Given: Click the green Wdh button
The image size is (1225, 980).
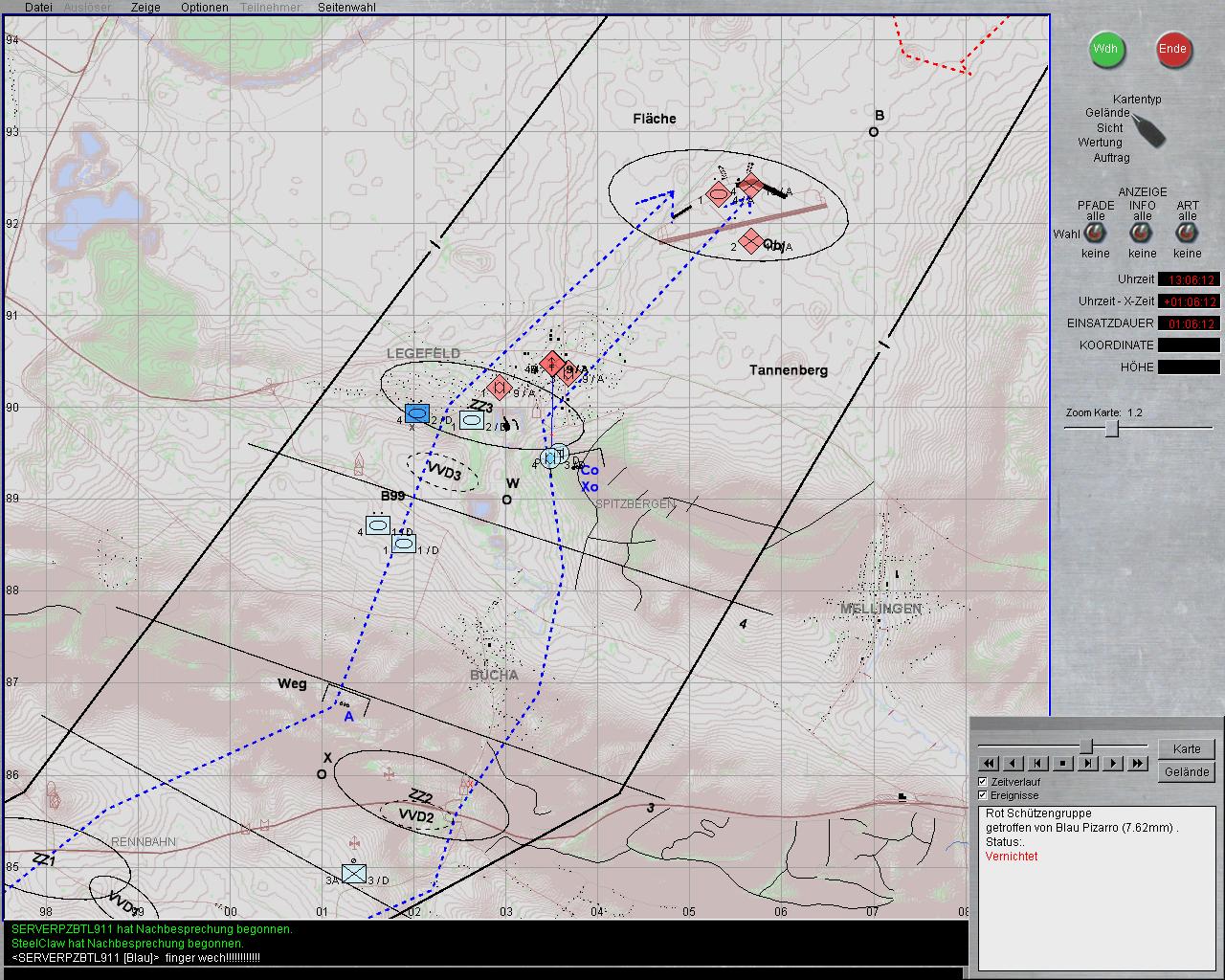Looking at the screenshot, I should click(x=1106, y=49).
